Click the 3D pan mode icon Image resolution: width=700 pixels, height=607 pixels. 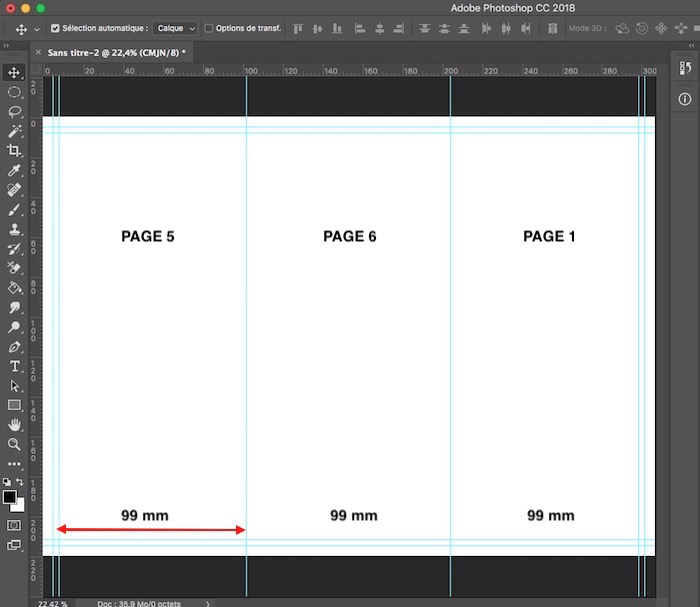coord(661,29)
